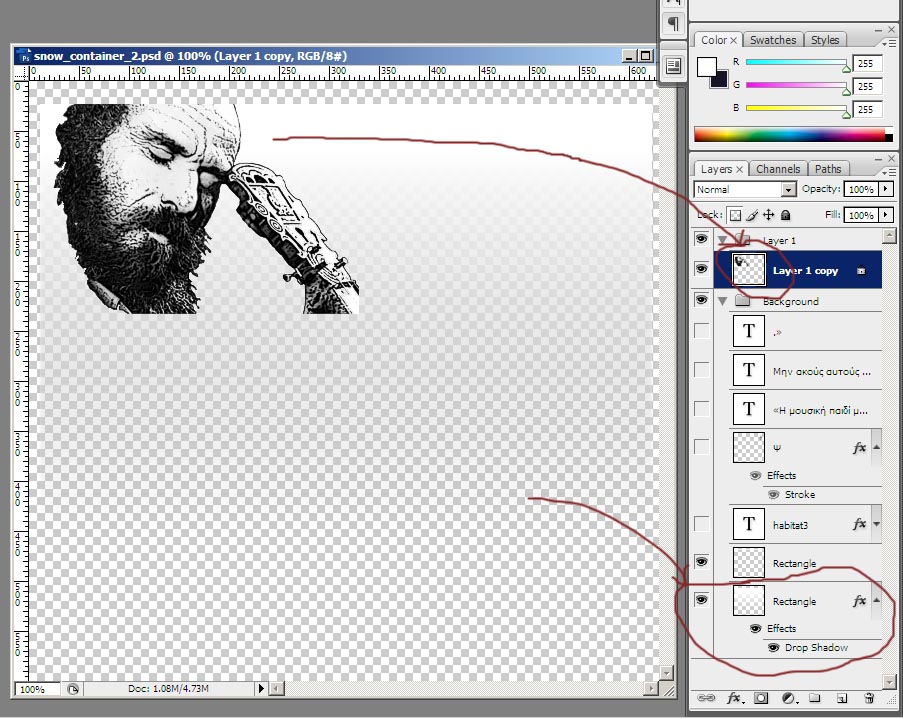The width and height of the screenshot is (903, 719).
Task: Enable Lock image pixels brush icon
Action: pyautogui.click(x=752, y=215)
